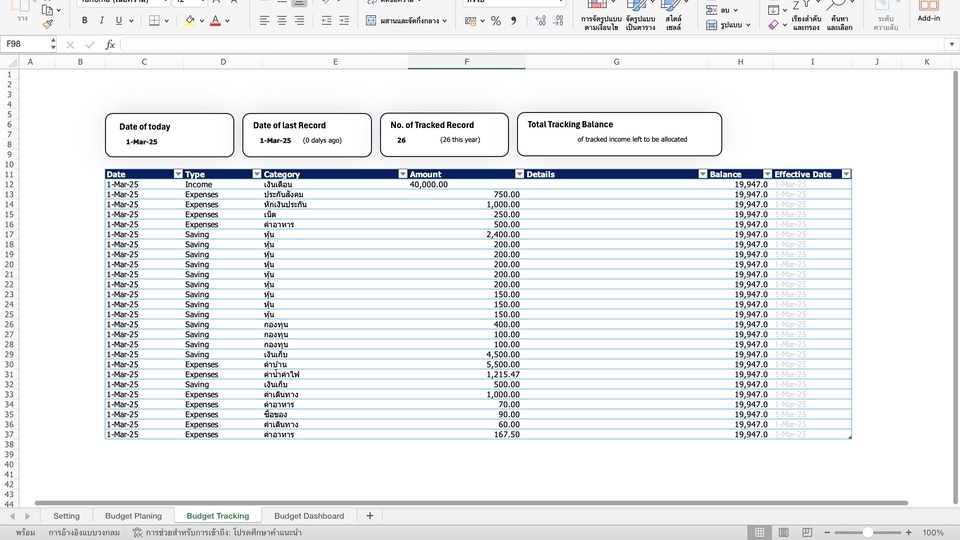
Task: Apply italic formatting
Action: point(103,20)
